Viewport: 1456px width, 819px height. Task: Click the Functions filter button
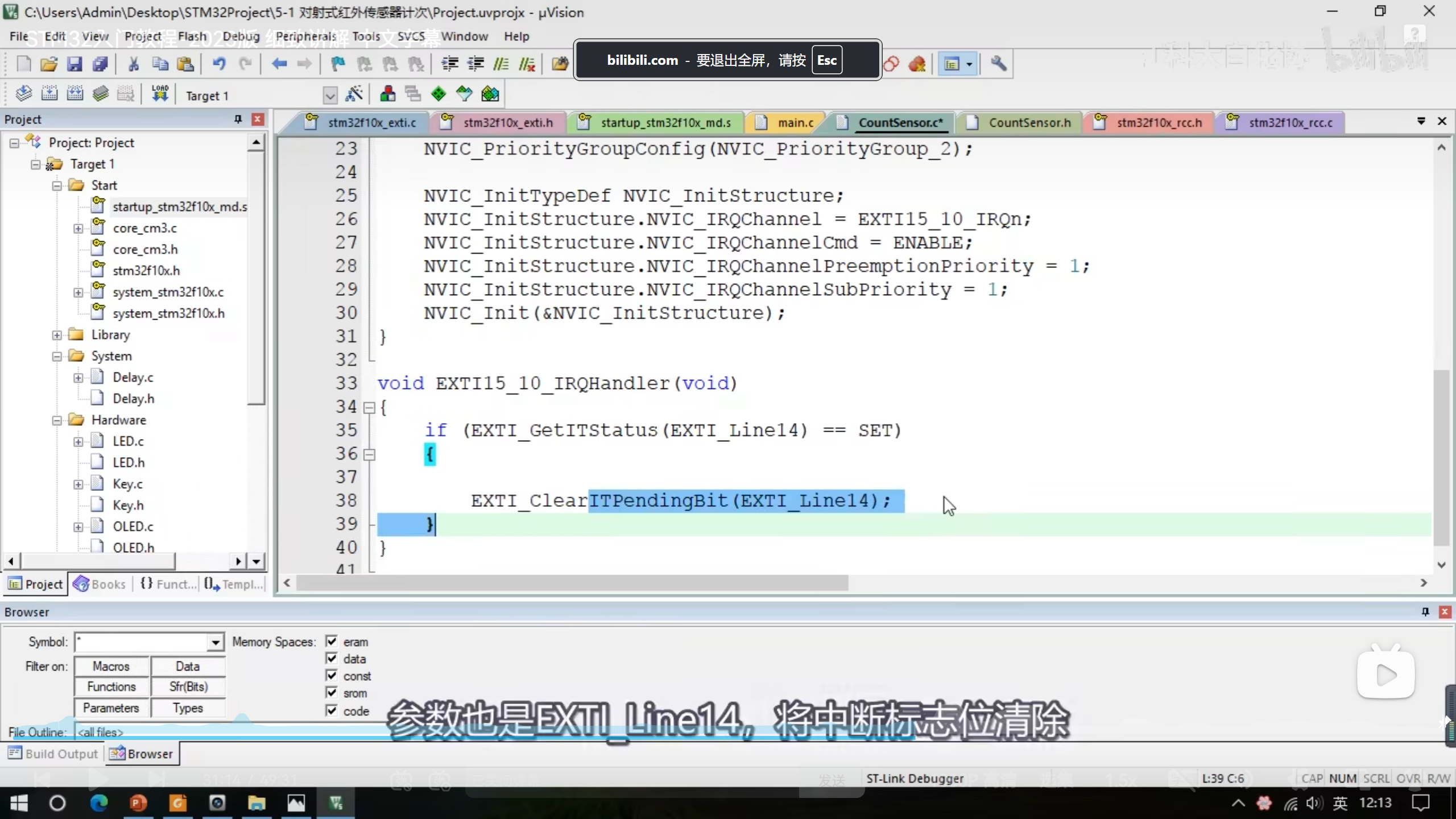(111, 686)
